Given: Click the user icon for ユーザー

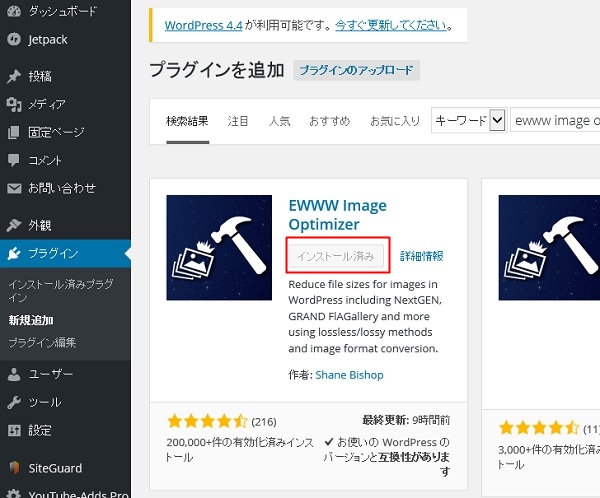Looking at the screenshot, I should [14, 374].
